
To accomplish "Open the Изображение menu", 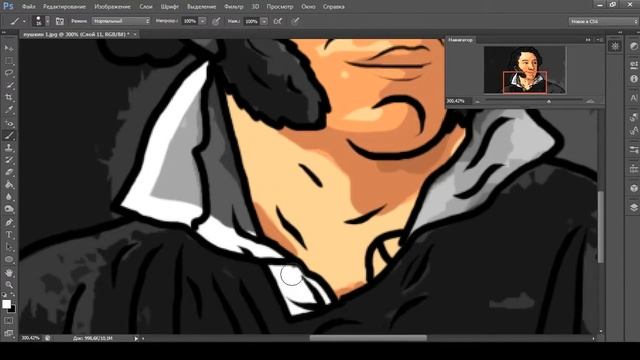I will click(112, 7).
